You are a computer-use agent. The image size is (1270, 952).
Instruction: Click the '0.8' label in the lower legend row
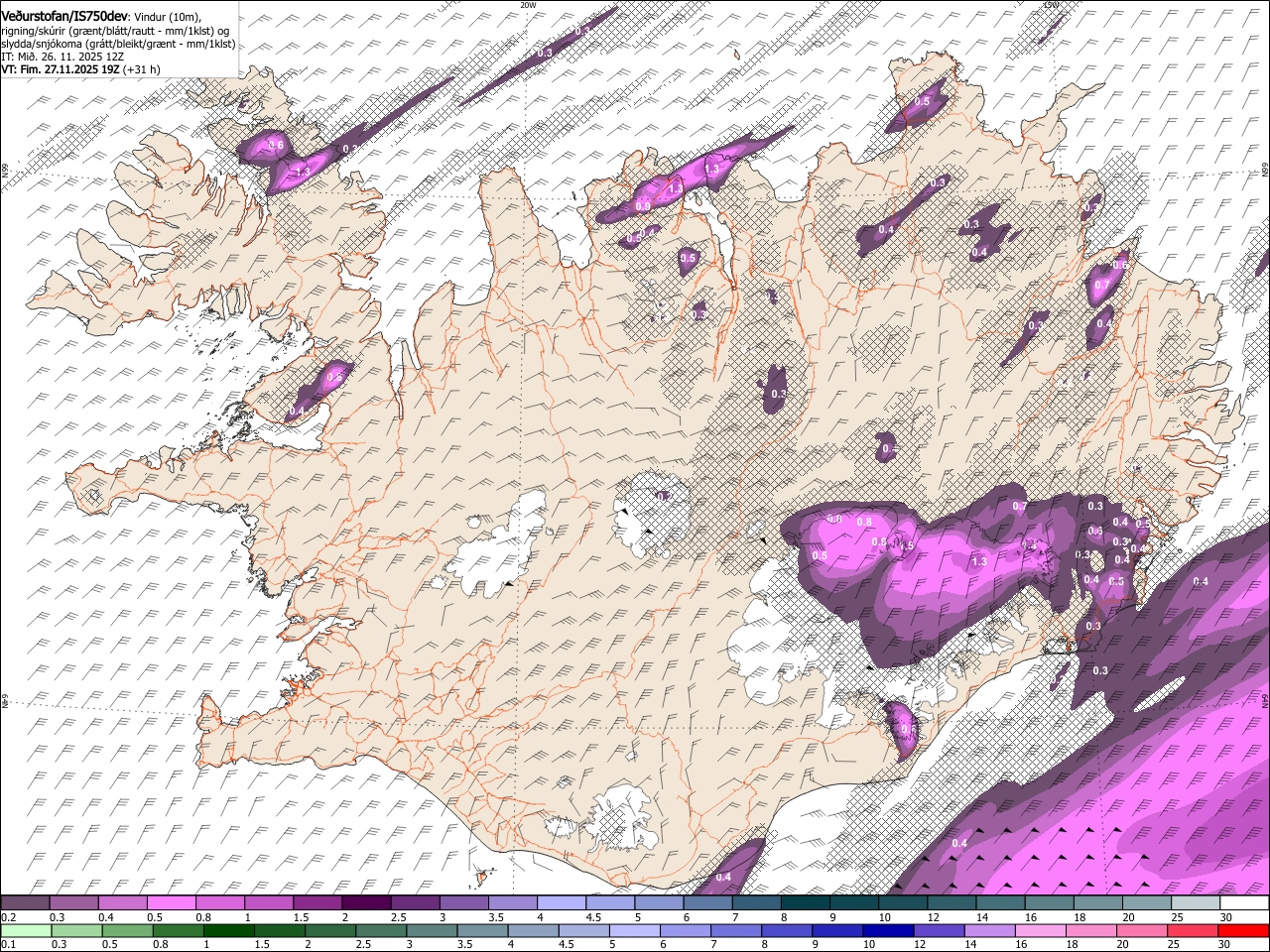(161, 944)
